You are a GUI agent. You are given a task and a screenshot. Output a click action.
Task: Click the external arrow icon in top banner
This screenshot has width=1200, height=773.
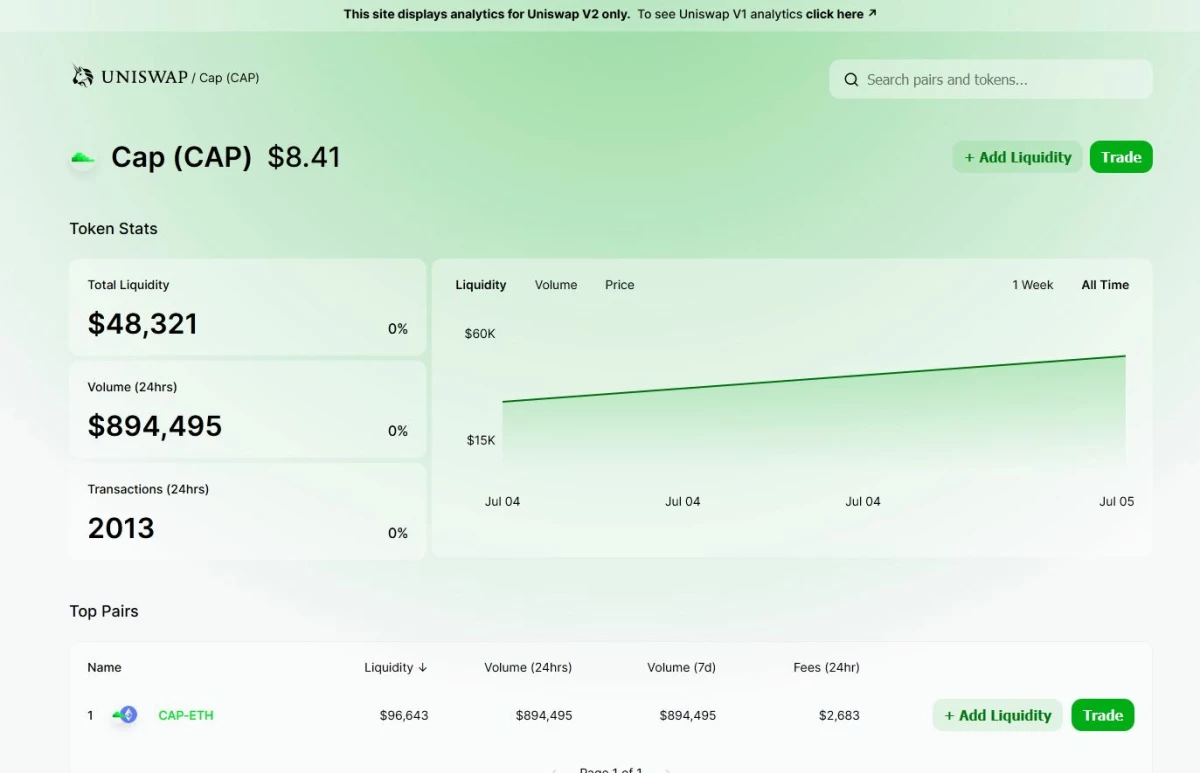point(872,14)
